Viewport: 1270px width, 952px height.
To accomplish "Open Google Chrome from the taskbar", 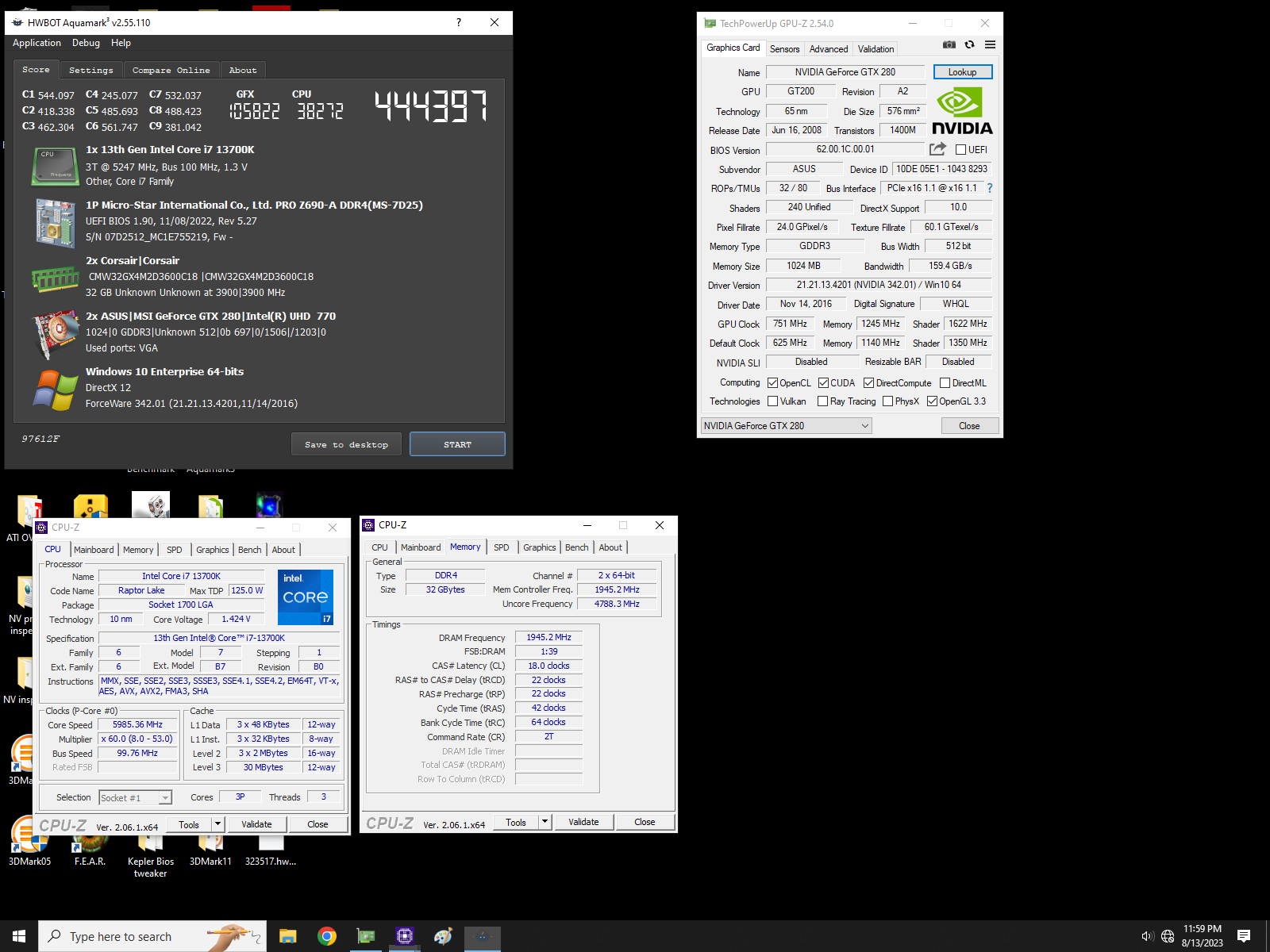I will (x=326, y=936).
